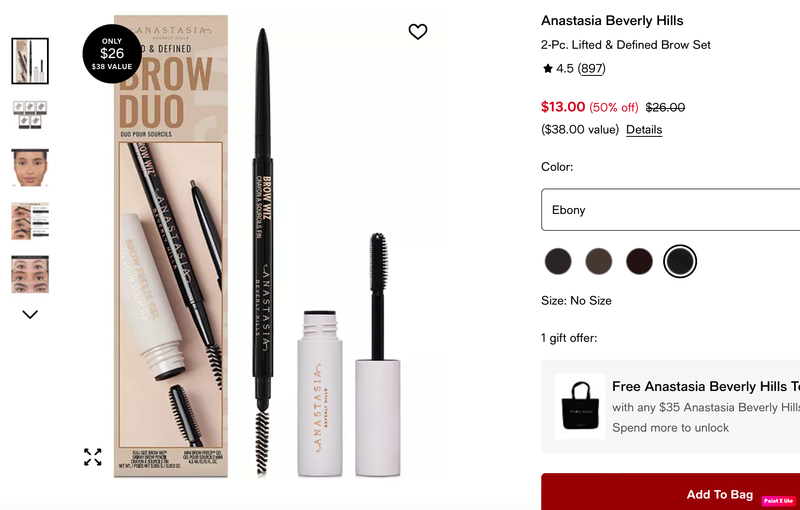Choose the first dark gray-brown color swatch
Screen dimensions: 800x510
click(x=558, y=261)
